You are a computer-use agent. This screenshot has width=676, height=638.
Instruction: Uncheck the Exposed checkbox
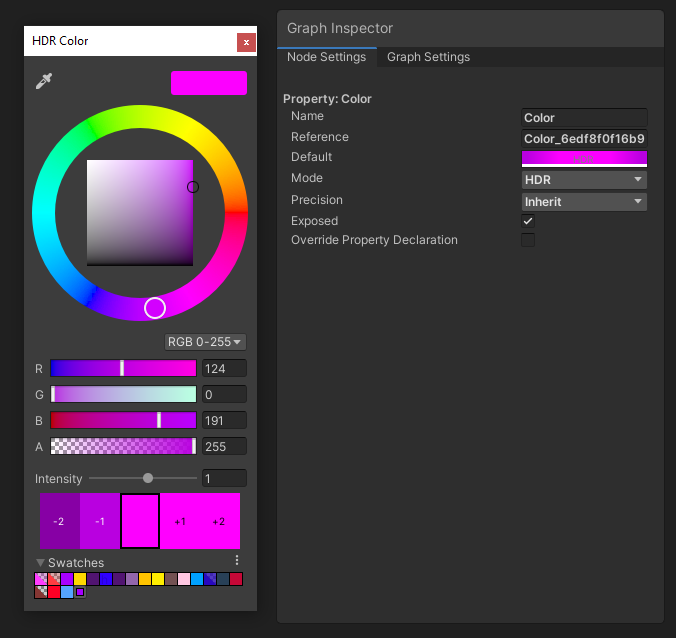pos(528,221)
